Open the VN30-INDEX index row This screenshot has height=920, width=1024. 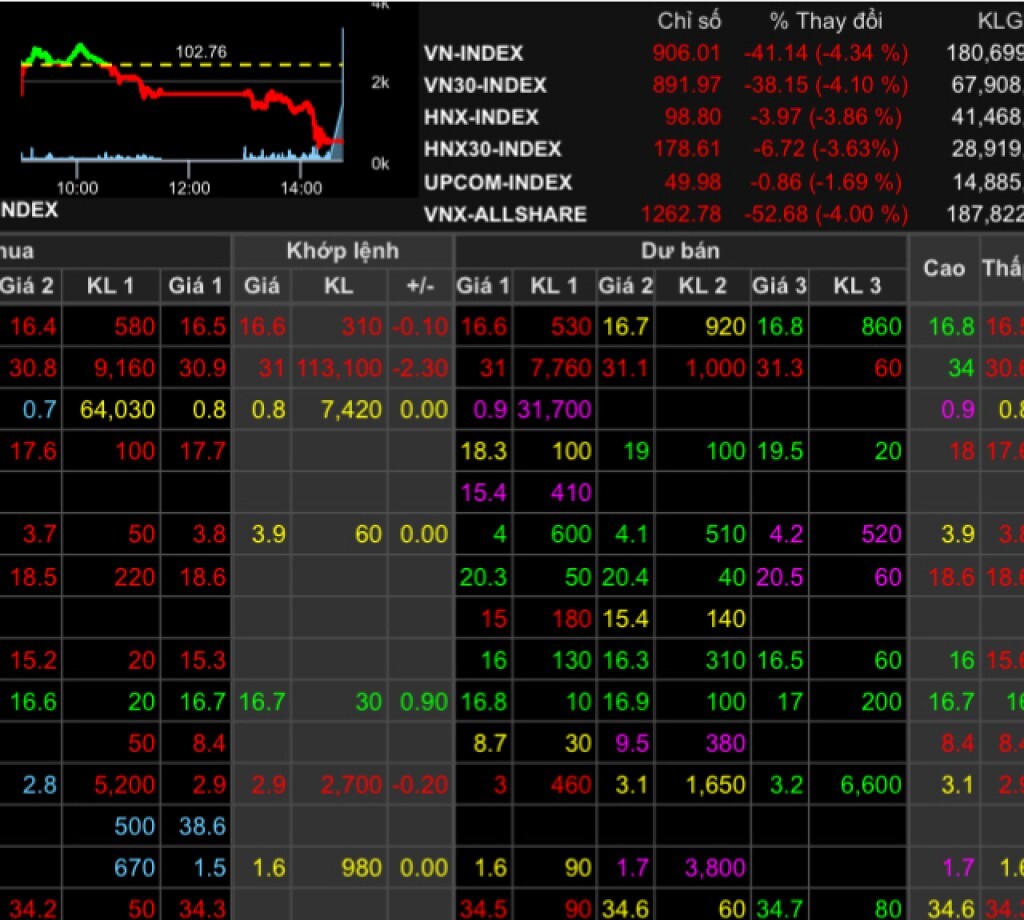pyautogui.click(x=486, y=85)
